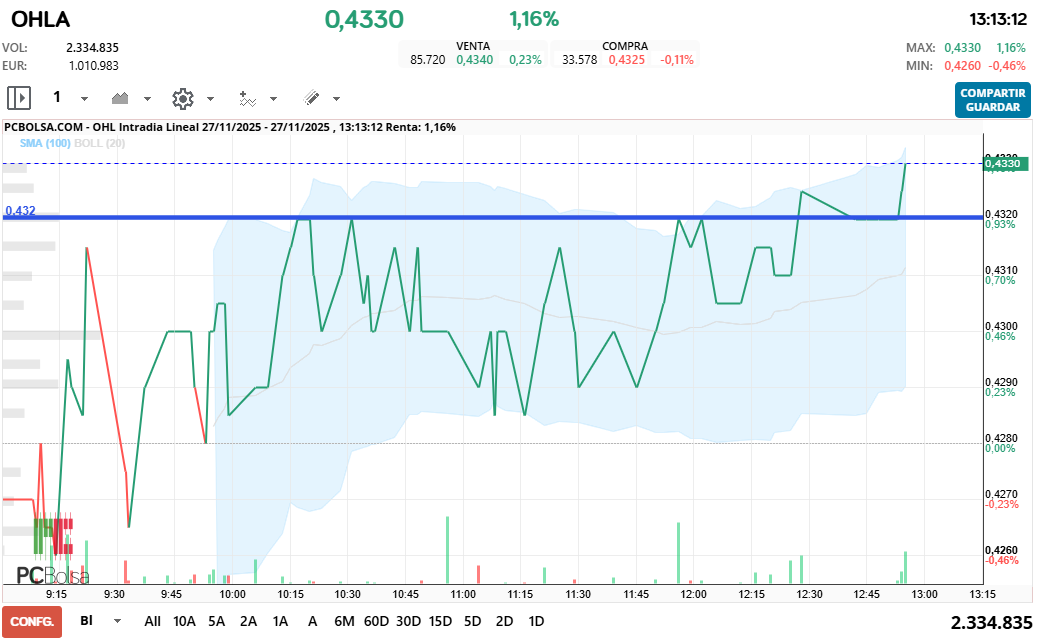Viewport: 1046px width, 643px height.
Task: Click the VENTA price 0,4340
Action: (473, 60)
